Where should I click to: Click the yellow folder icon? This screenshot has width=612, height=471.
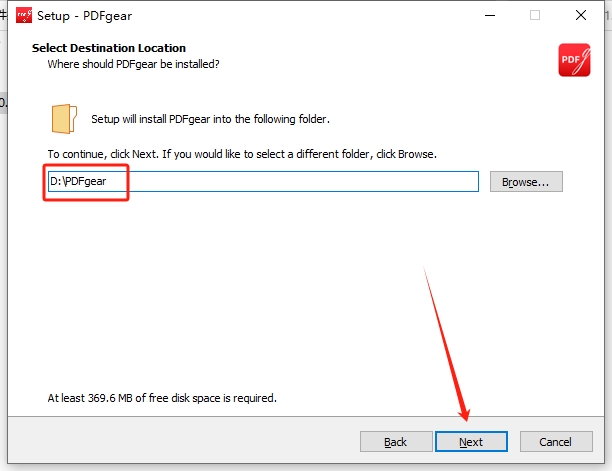pyautogui.click(x=64, y=119)
